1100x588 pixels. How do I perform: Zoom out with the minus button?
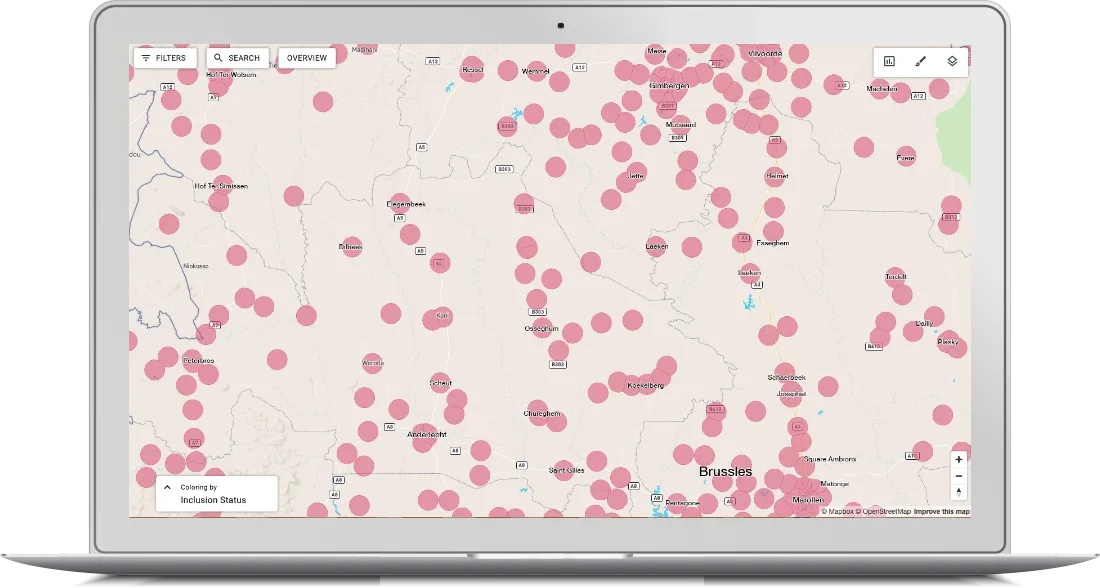click(x=959, y=476)
